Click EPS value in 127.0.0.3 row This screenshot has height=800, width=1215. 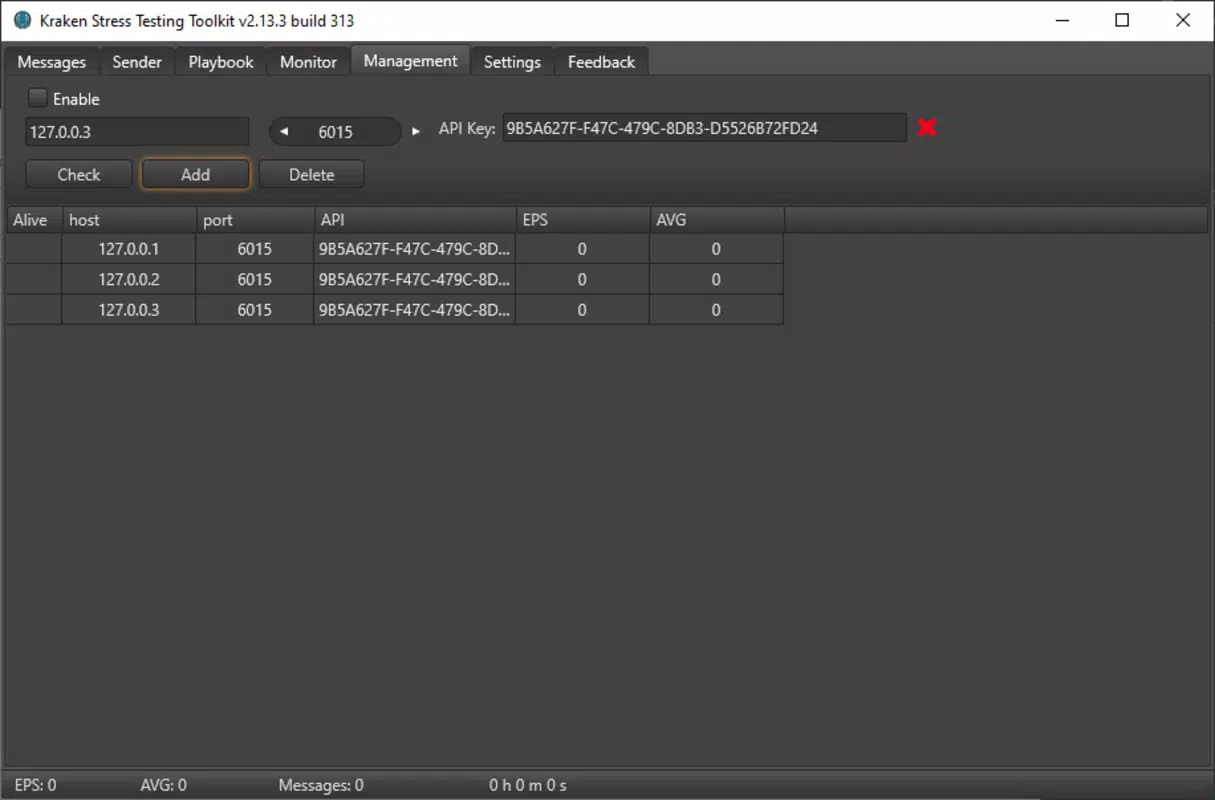point(582,310)
